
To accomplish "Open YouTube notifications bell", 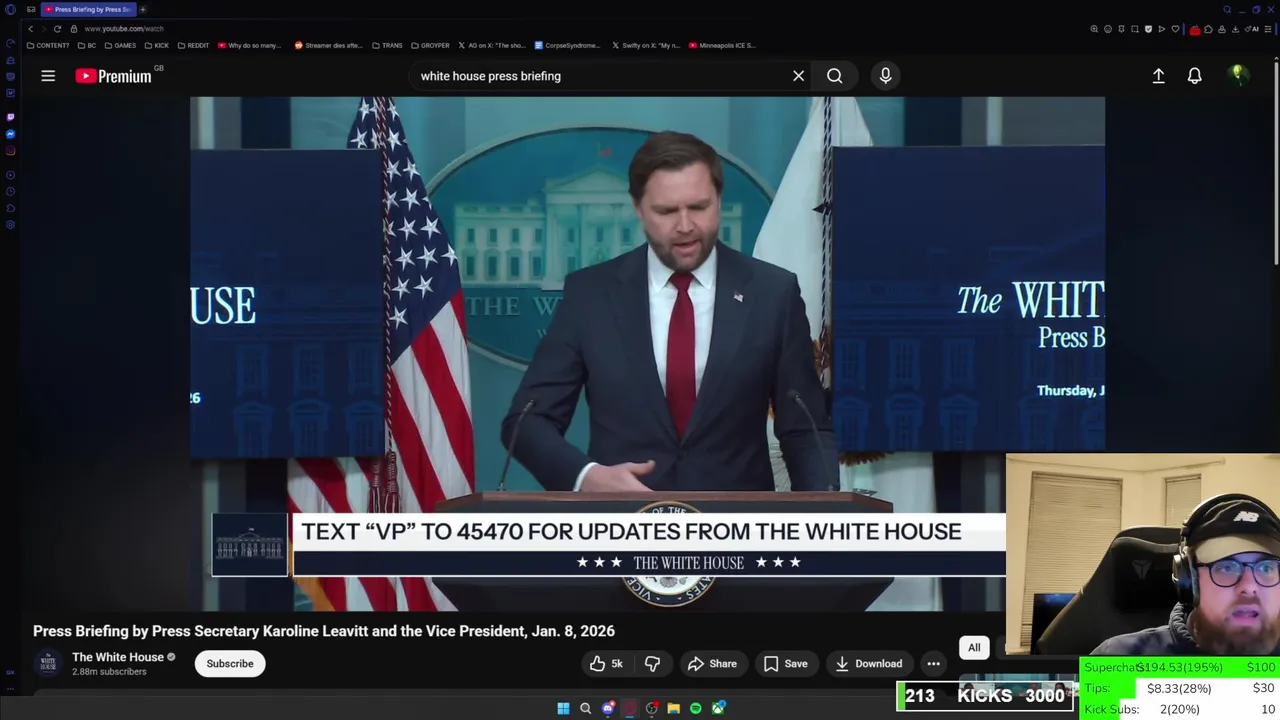I will [x=1194, y=76].
